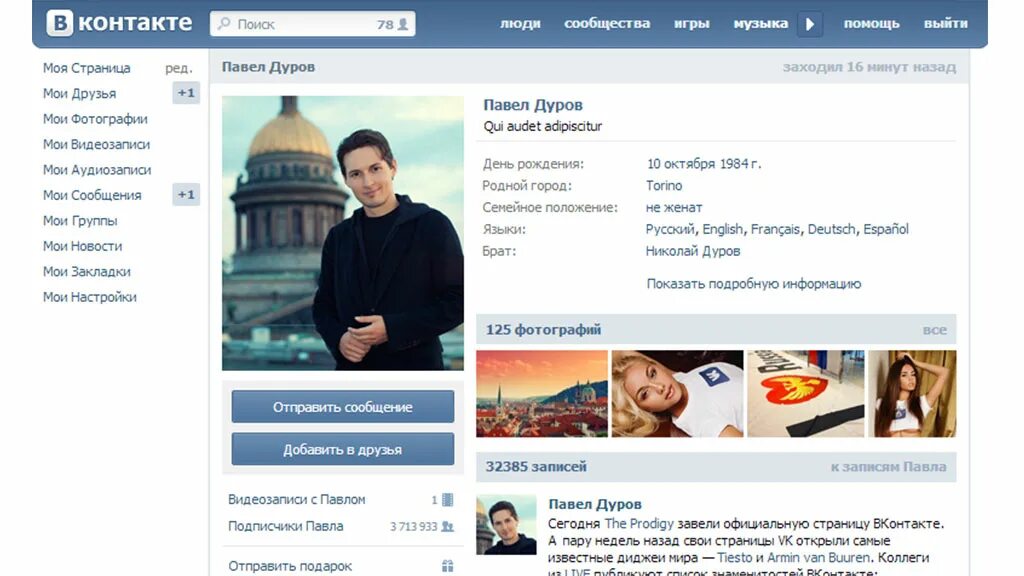
Task: Open Мои Новости in sidebar
Action: (x=82, y=246)
